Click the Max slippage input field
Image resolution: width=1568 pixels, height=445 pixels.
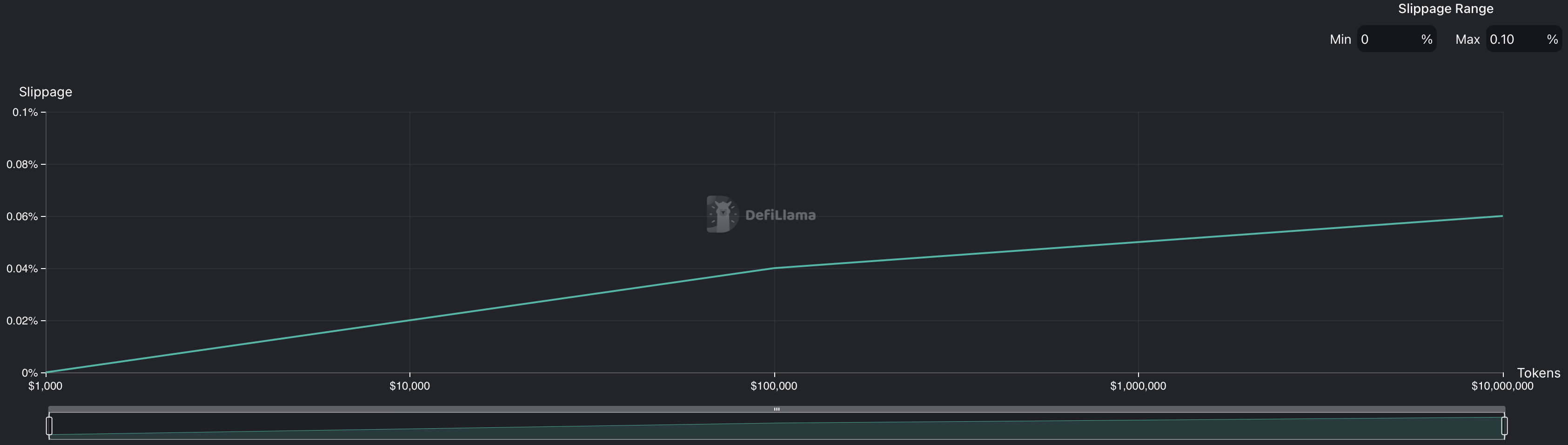coord(1514,40)
